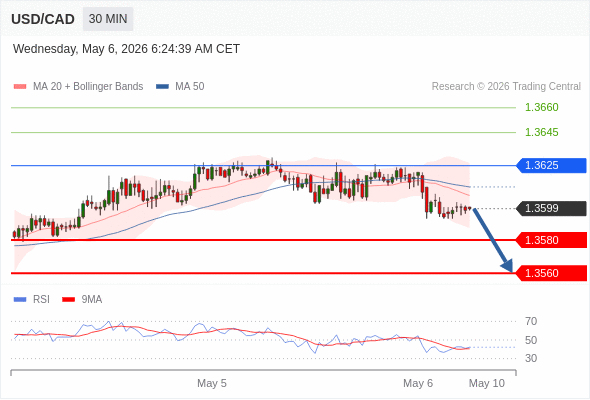590x400 pixels.
Task: Click the Wednesday, May 6, 2026 timestamp
Action: tap(126, 49)
